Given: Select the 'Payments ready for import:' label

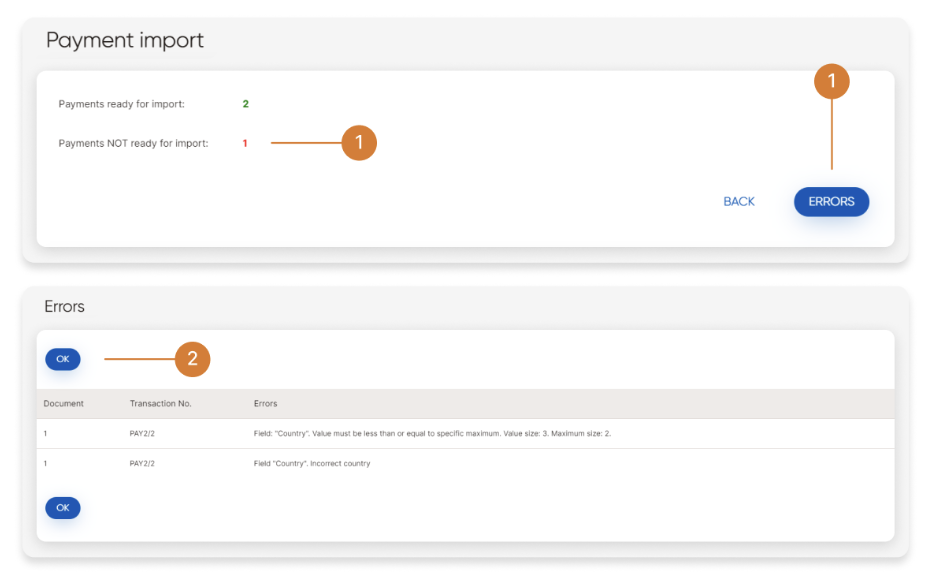Looking at the screenshot, I should pyautogui.click(x=121, y=104).
